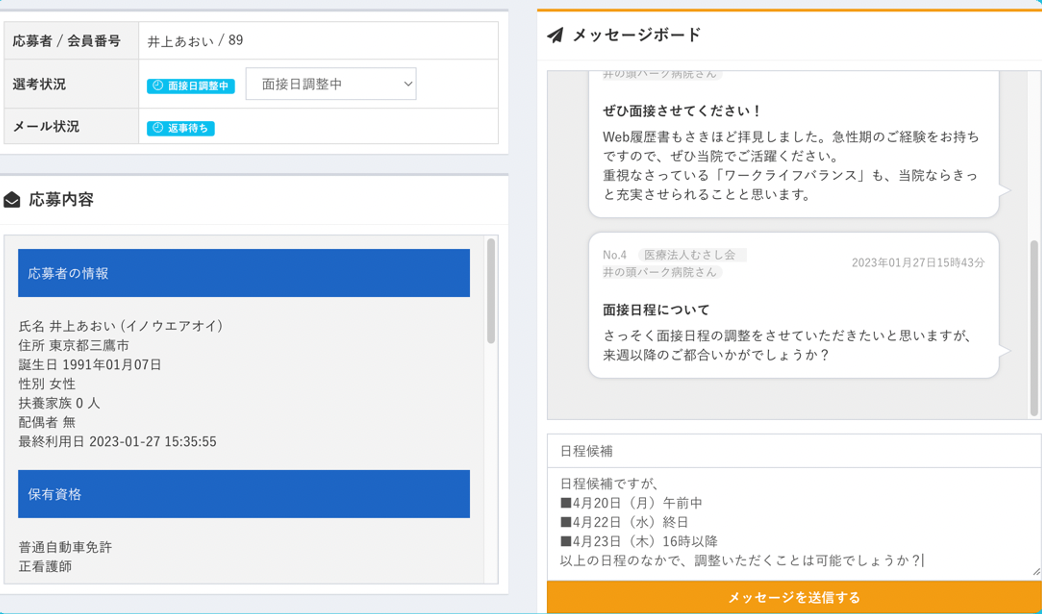The height and width of the screenshot is (614, 1042).
Task: Click the 医療法人むさし会 sender tag on No.4
Action: point(692,255)
